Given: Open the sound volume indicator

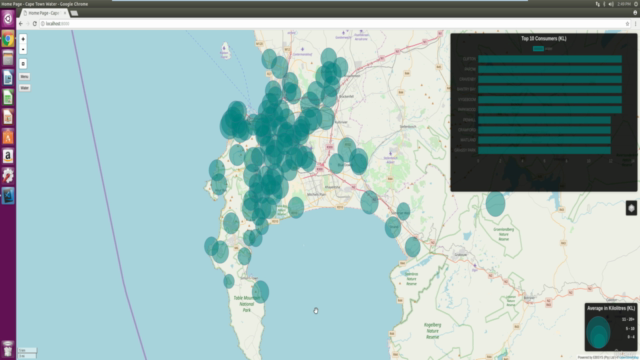Looking at the screenshot, I should 611,4.
